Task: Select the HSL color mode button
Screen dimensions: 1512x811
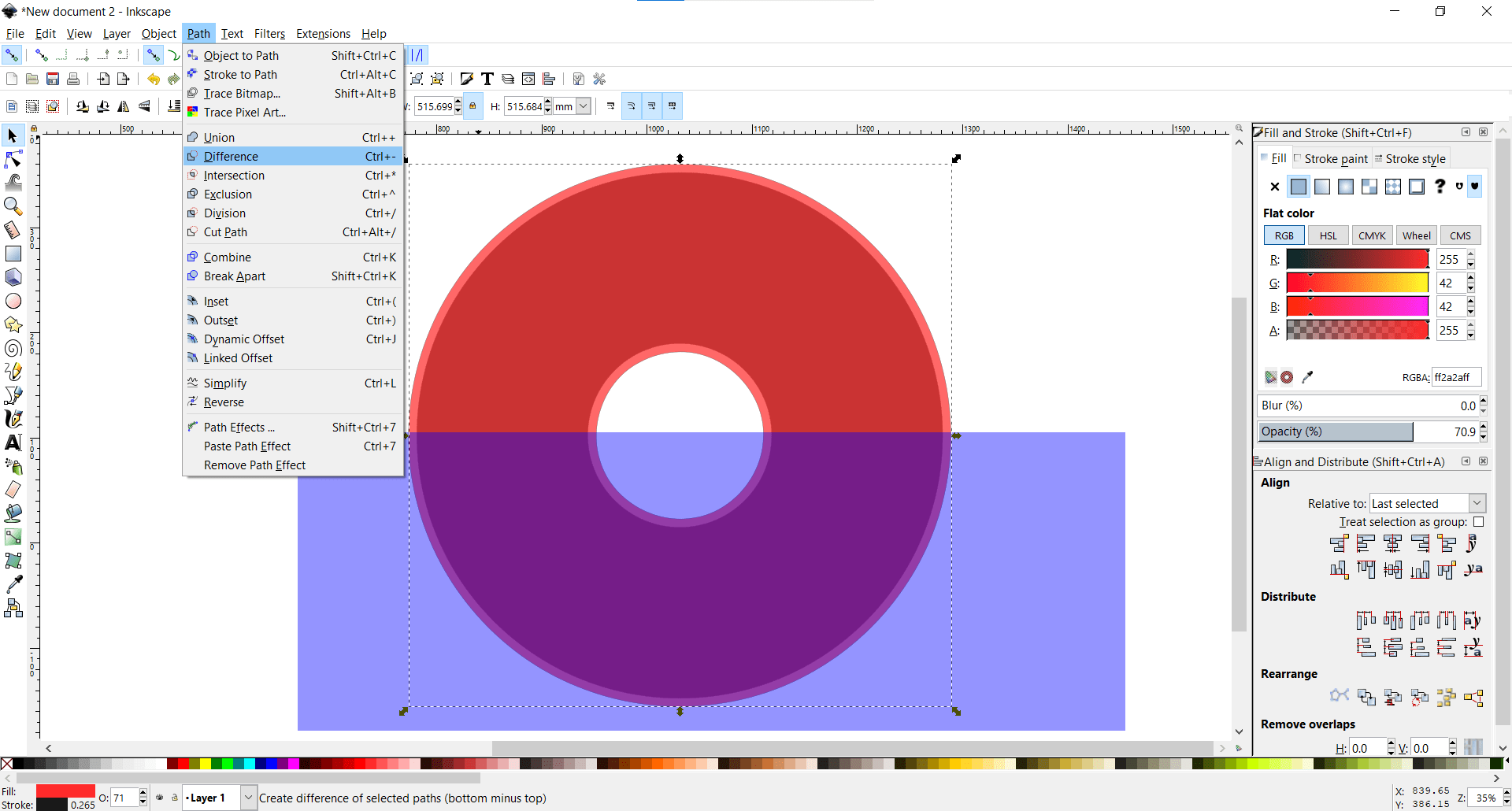Action: tap(1329, 235)
